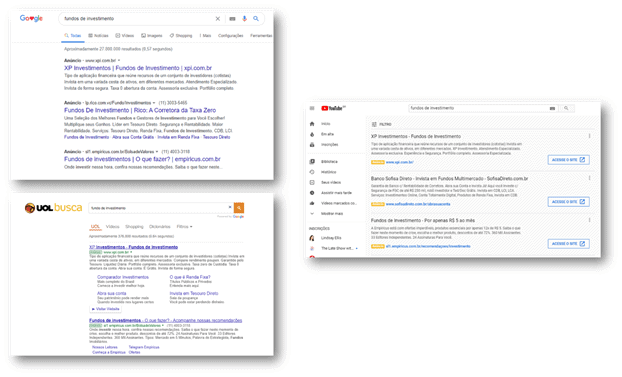Open 'Tesouro Direto' sitelink under Rico ad
Image resolution: width=622 pixels, height=377 pixels.
coord(217,137)
